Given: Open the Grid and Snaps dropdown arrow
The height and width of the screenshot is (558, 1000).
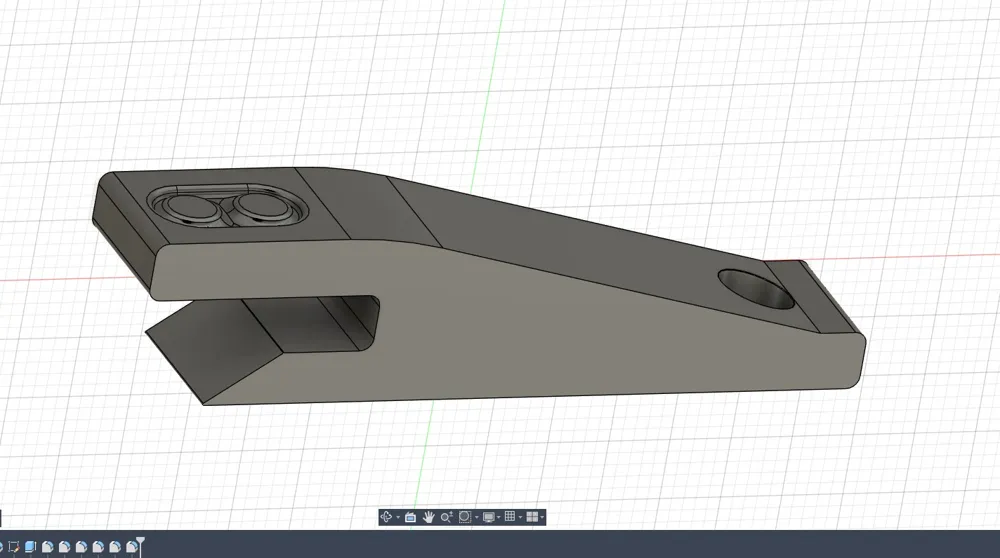Looking at the screenshot, I should click(520, 517).
